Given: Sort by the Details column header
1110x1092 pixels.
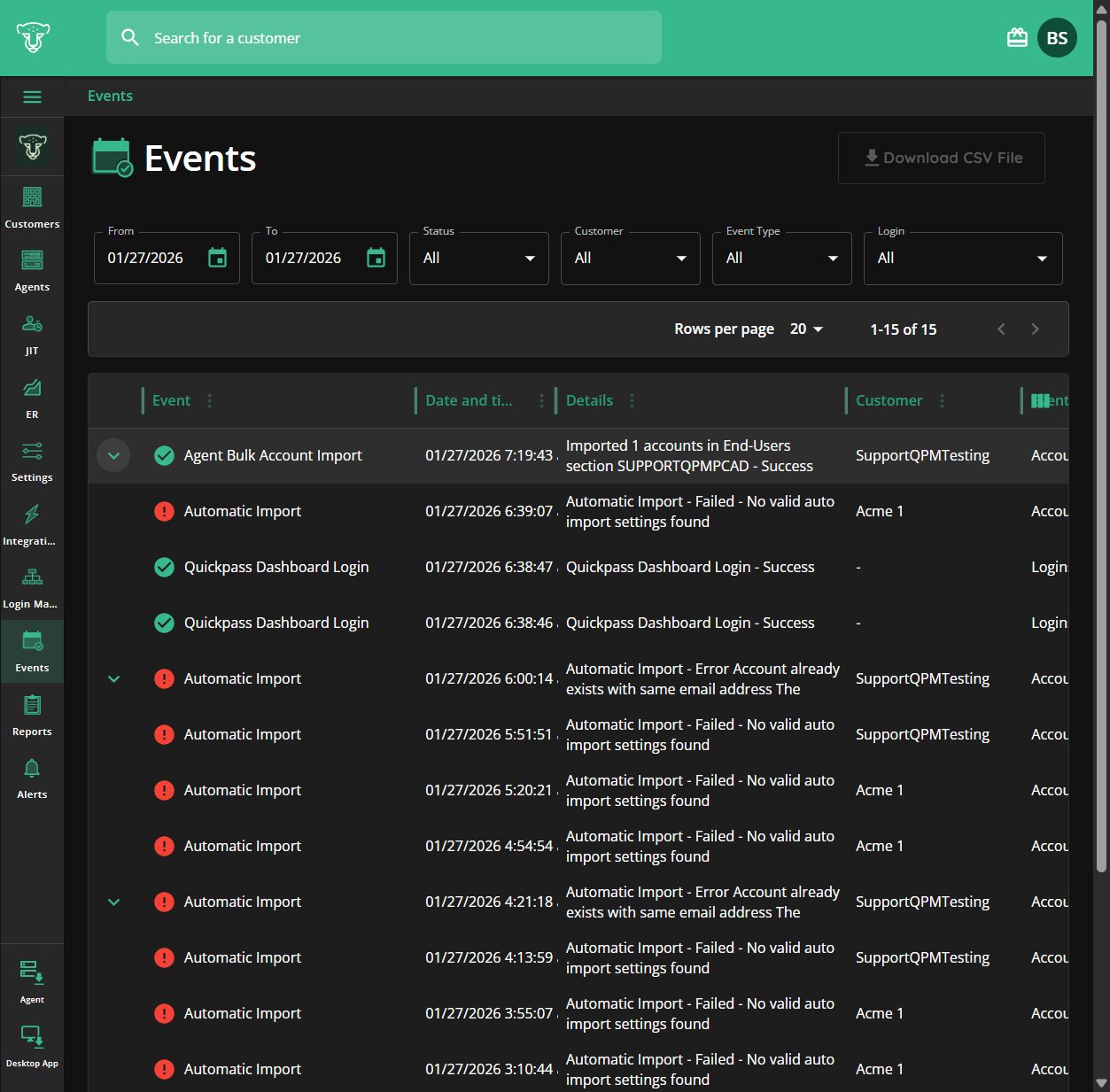Looking at the screenshot, I should point(589,400).
